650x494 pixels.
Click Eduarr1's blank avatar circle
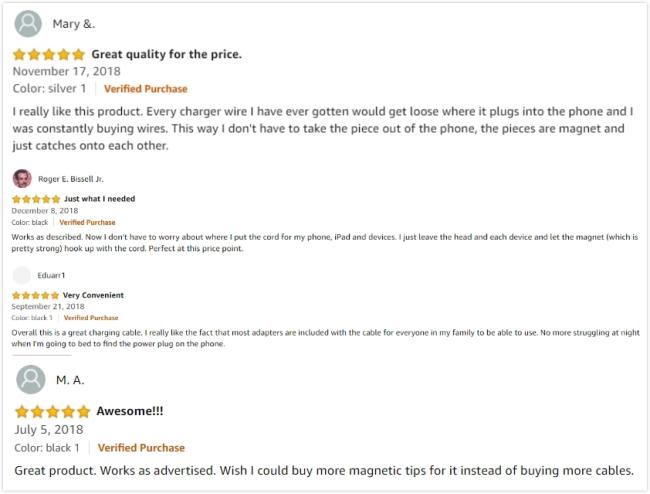22,275
